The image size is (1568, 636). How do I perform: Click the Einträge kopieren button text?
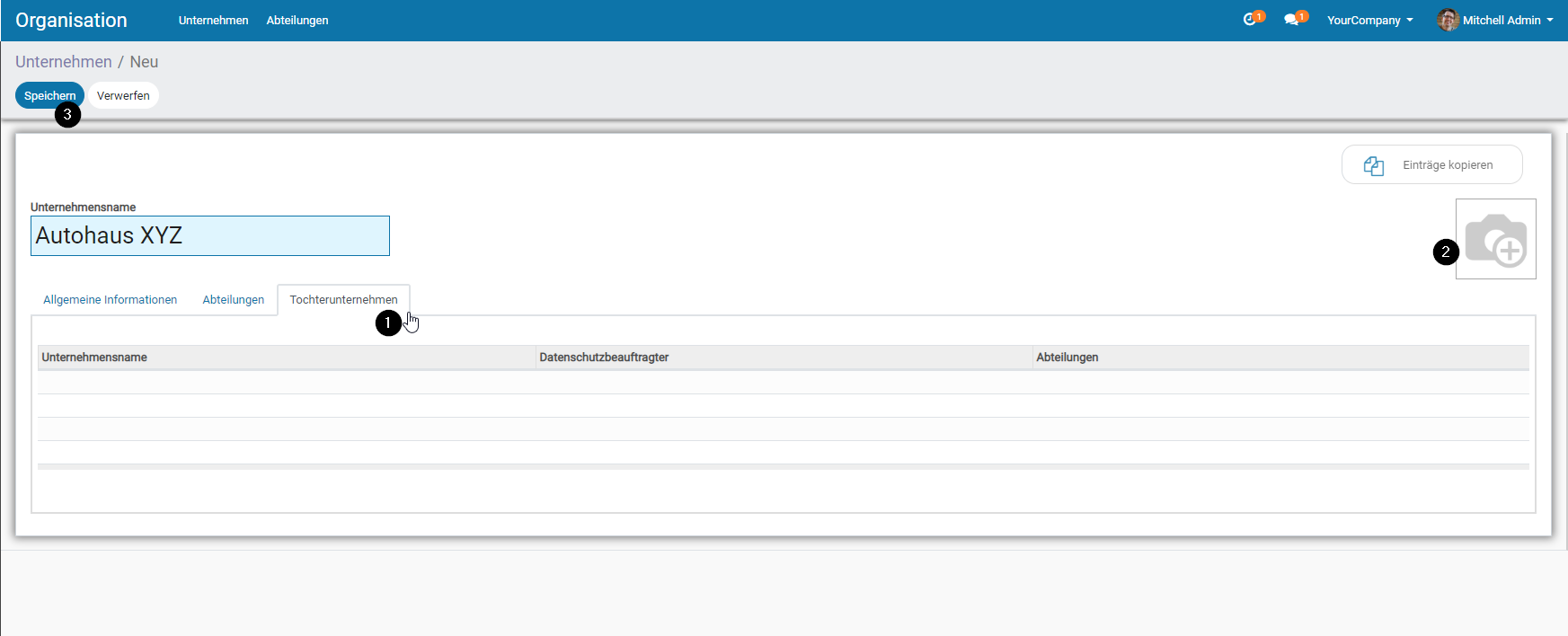1447,165
